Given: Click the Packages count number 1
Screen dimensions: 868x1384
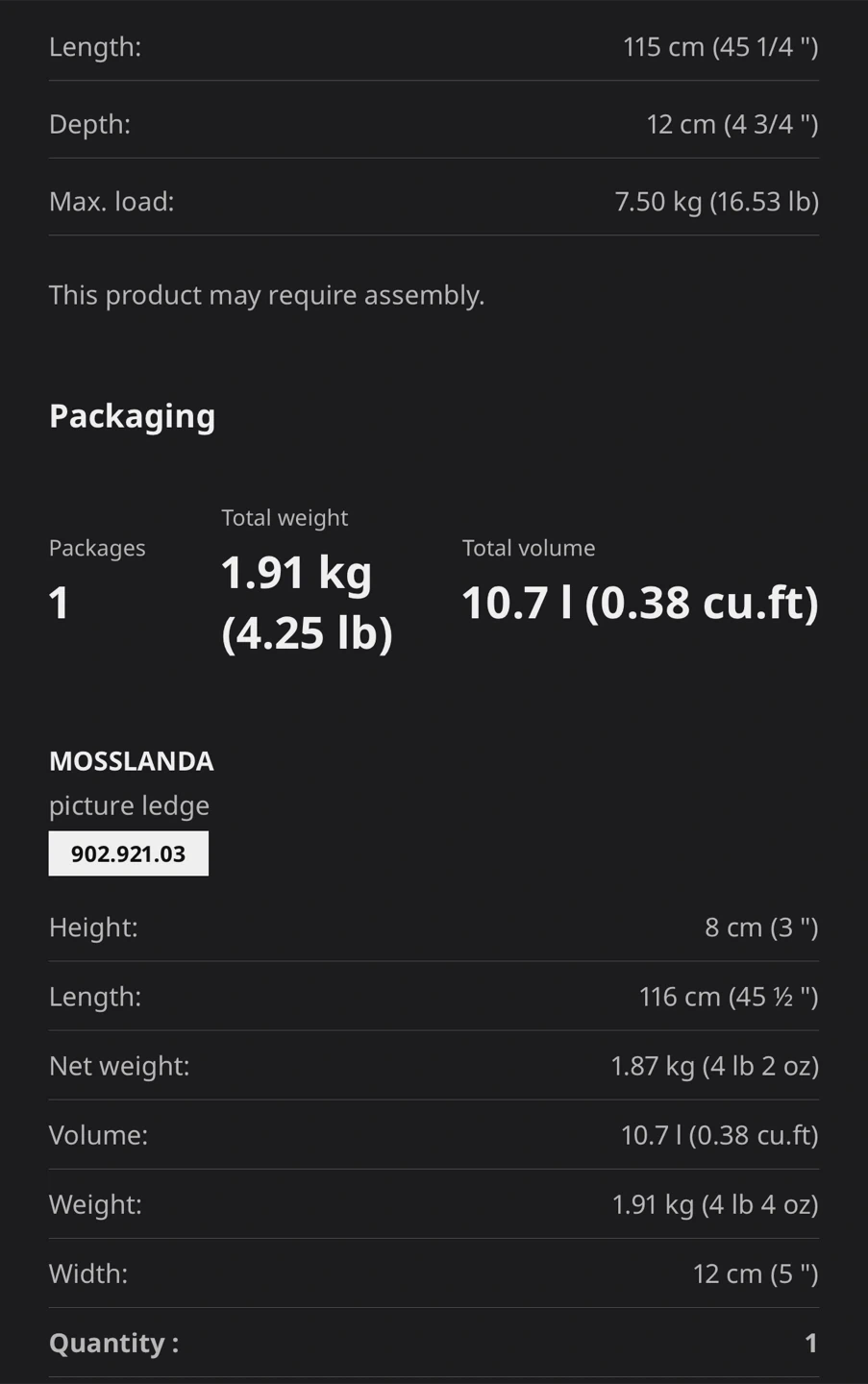Looking at the screenshot, I should click(x=60, y=603).
